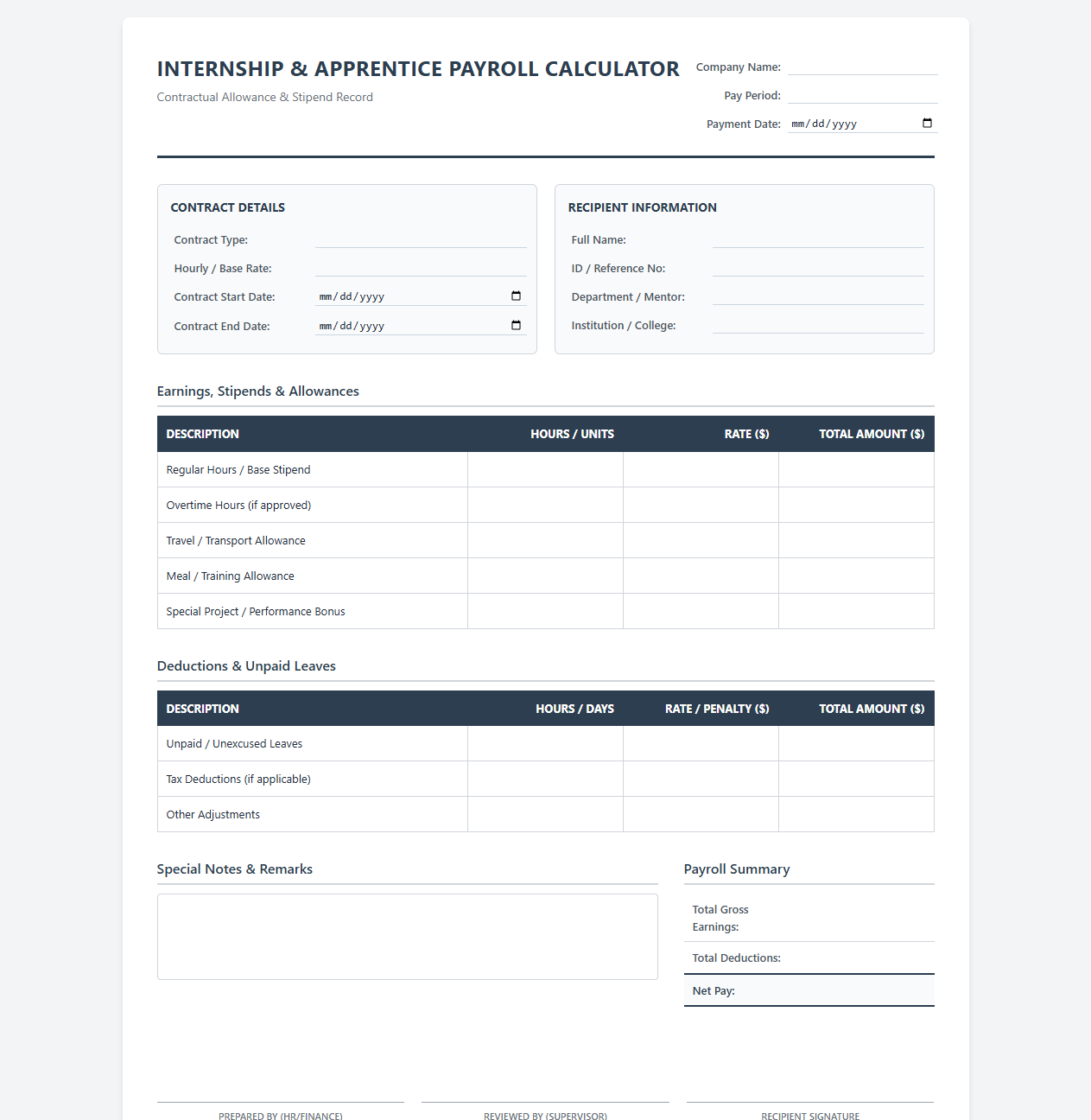Screen dimensions: 1091x1120
Task: Click the 'CONTRACT DETAILS' heading
Action: [x=227, y=207]
